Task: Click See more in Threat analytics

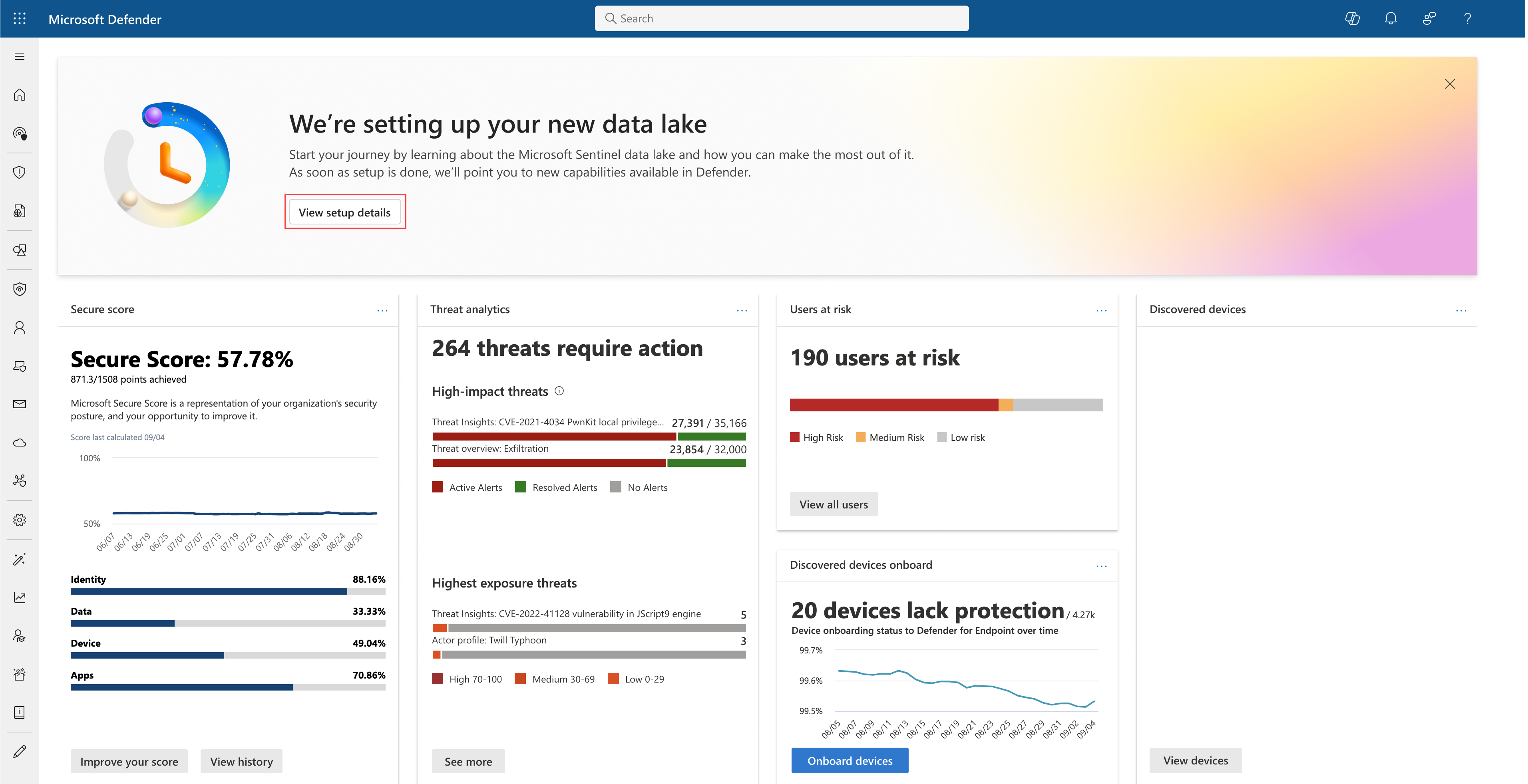Action: 468,762
